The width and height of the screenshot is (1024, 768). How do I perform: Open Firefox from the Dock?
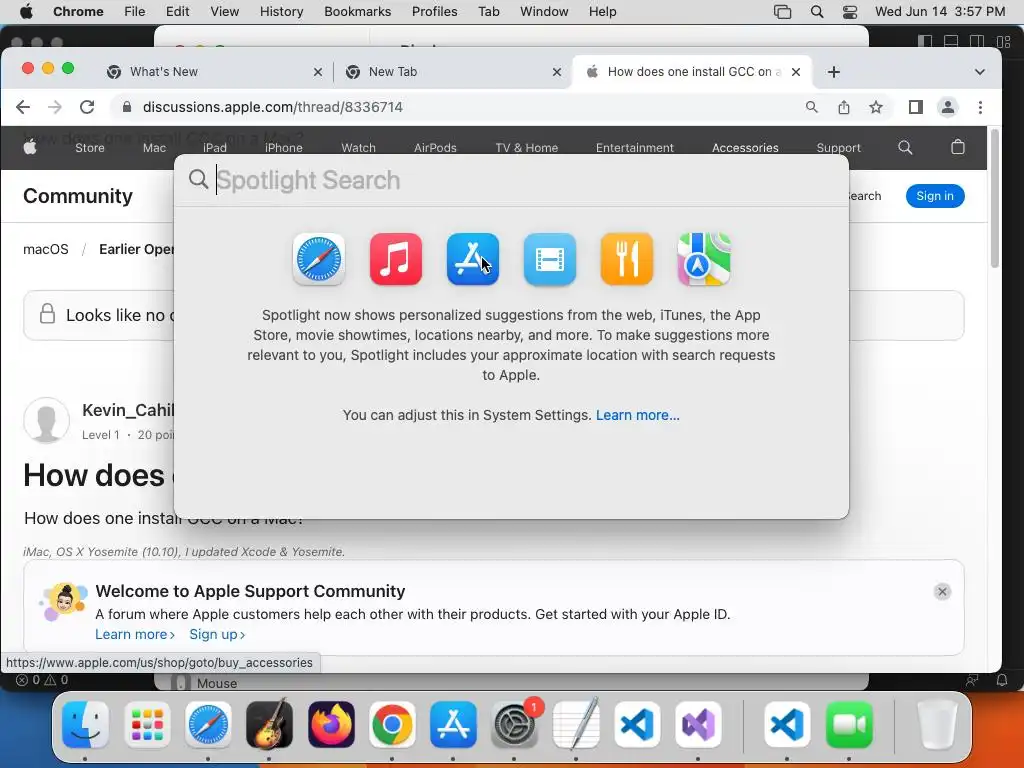click(x=331, y=725)
